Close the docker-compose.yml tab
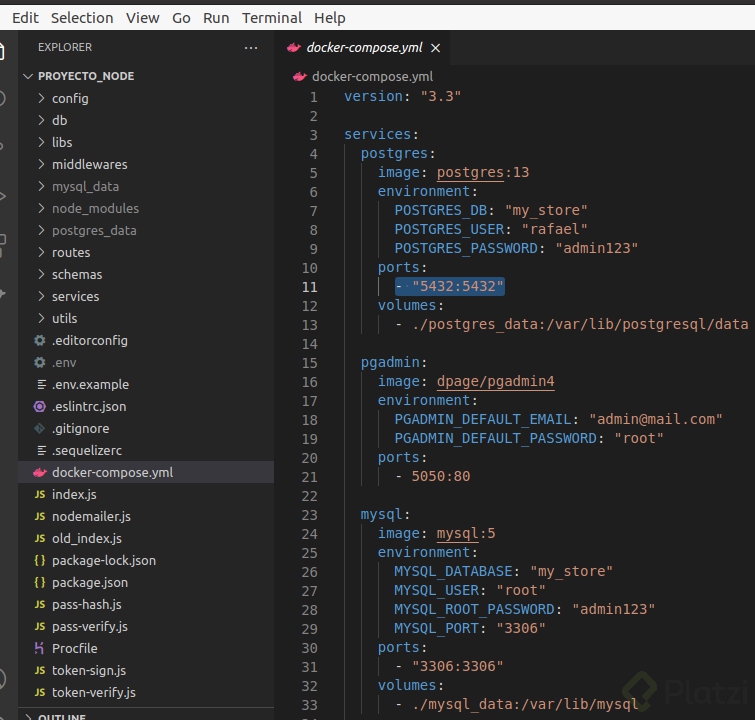The image size is (755, 720). click(x=435, y=48)
